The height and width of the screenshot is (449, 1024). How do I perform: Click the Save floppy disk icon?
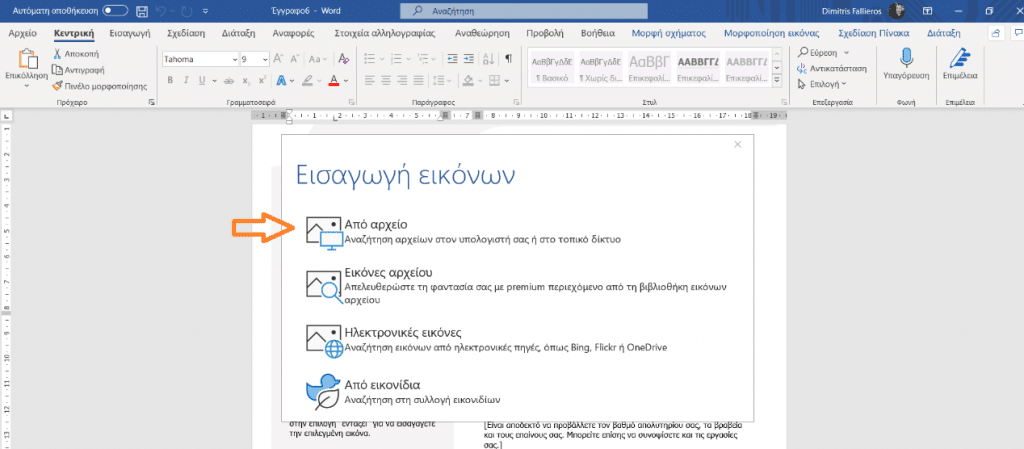coord(142,11)
